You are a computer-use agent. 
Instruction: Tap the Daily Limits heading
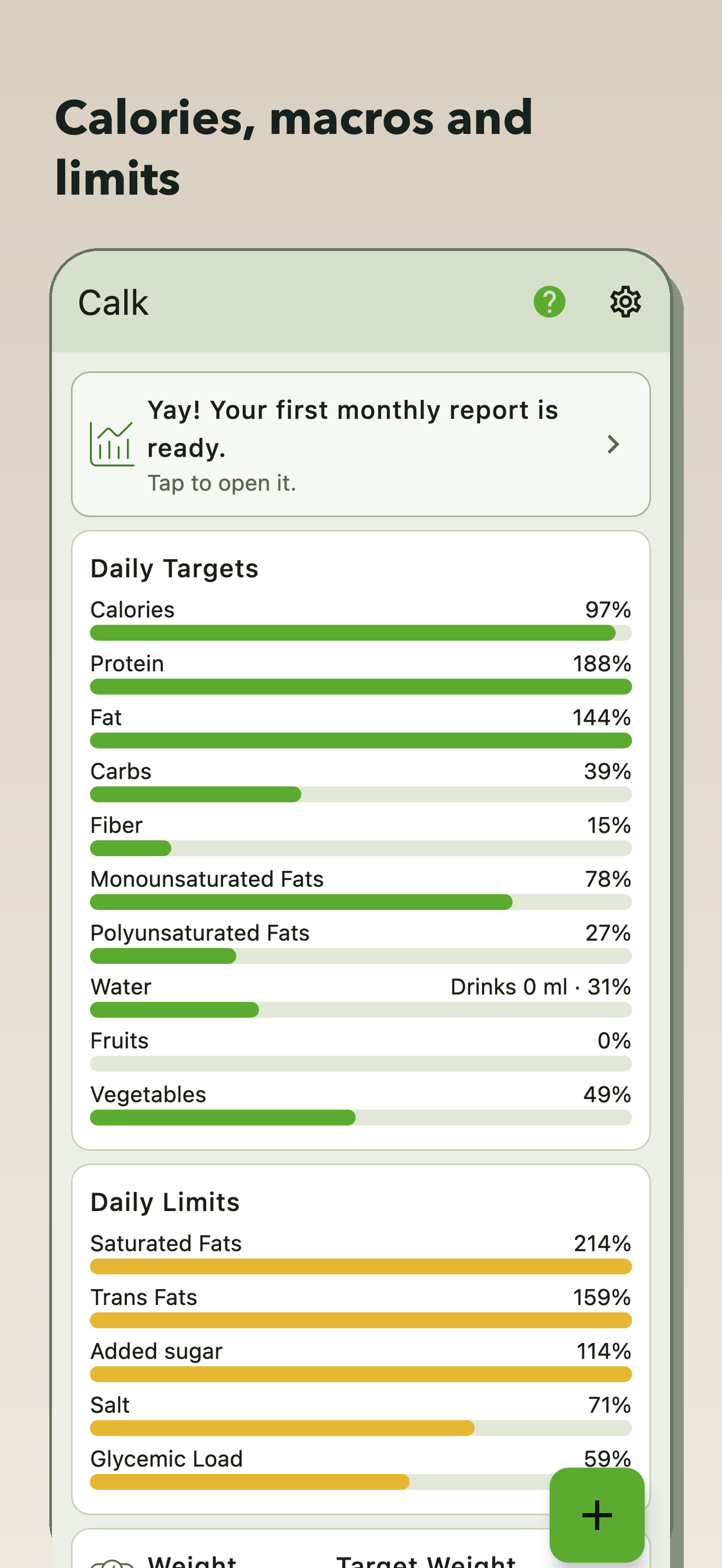pyautogui.click(x=165, y=1203)
